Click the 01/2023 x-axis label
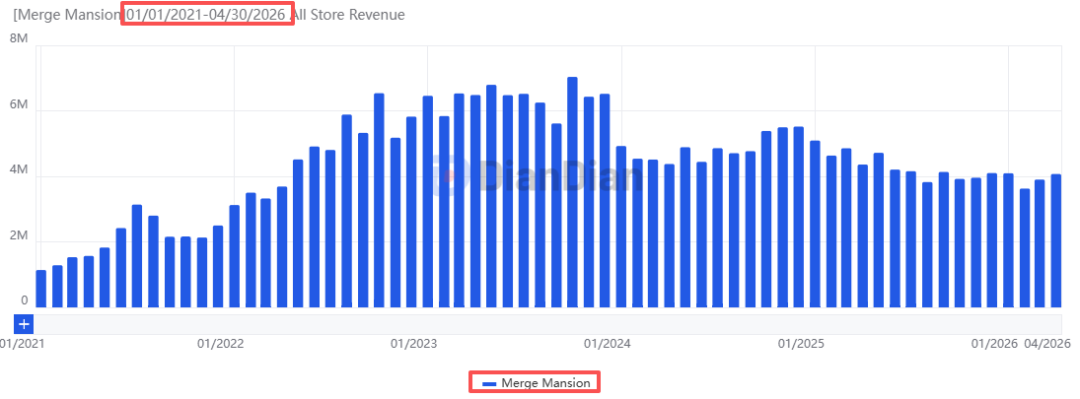 (x=413, y=343)
